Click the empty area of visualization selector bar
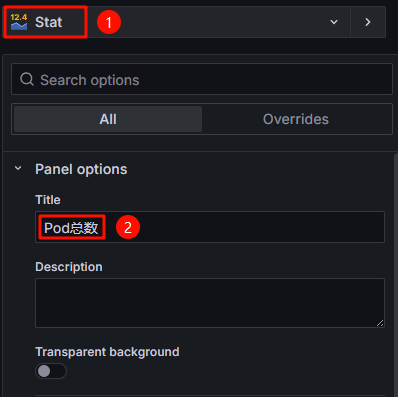This screenshot has height=397, width=398. 220,22
